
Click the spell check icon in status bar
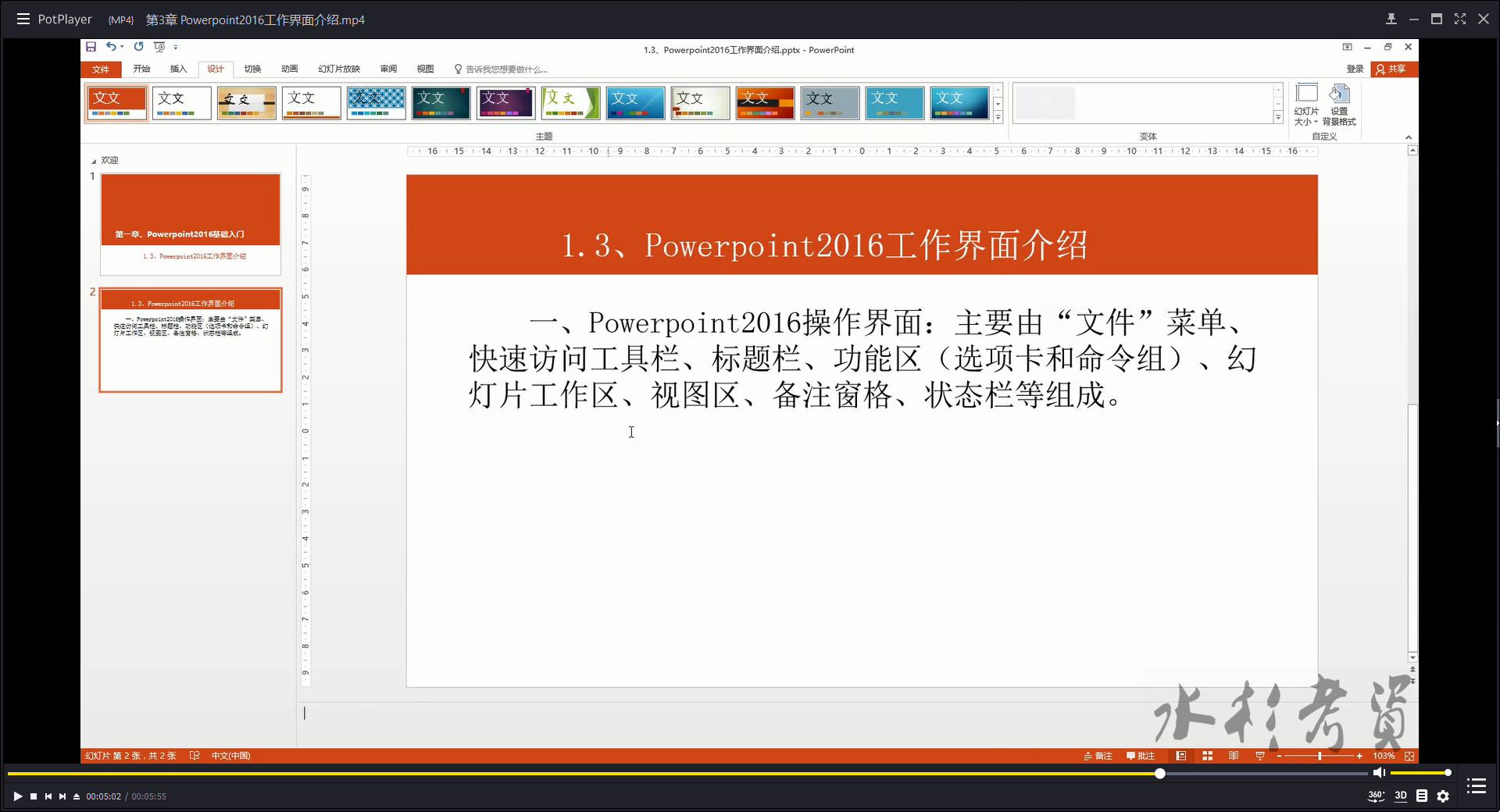(195, 756)
